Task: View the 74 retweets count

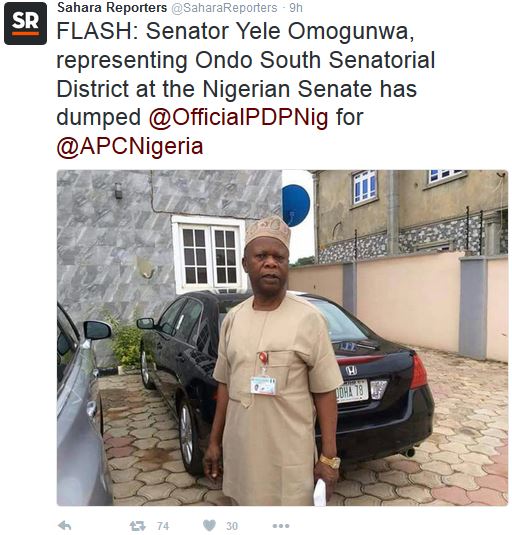Action: point(163,526)
